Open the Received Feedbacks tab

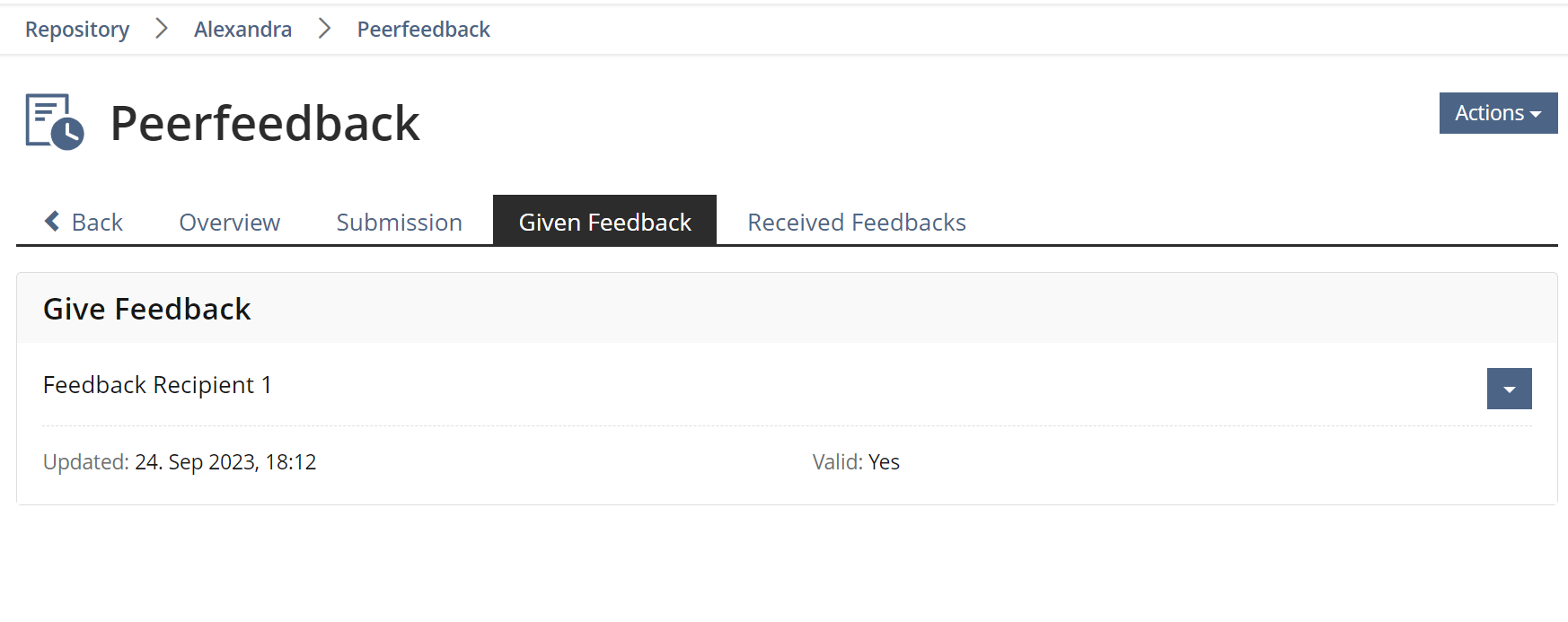(x=856, y=222)
